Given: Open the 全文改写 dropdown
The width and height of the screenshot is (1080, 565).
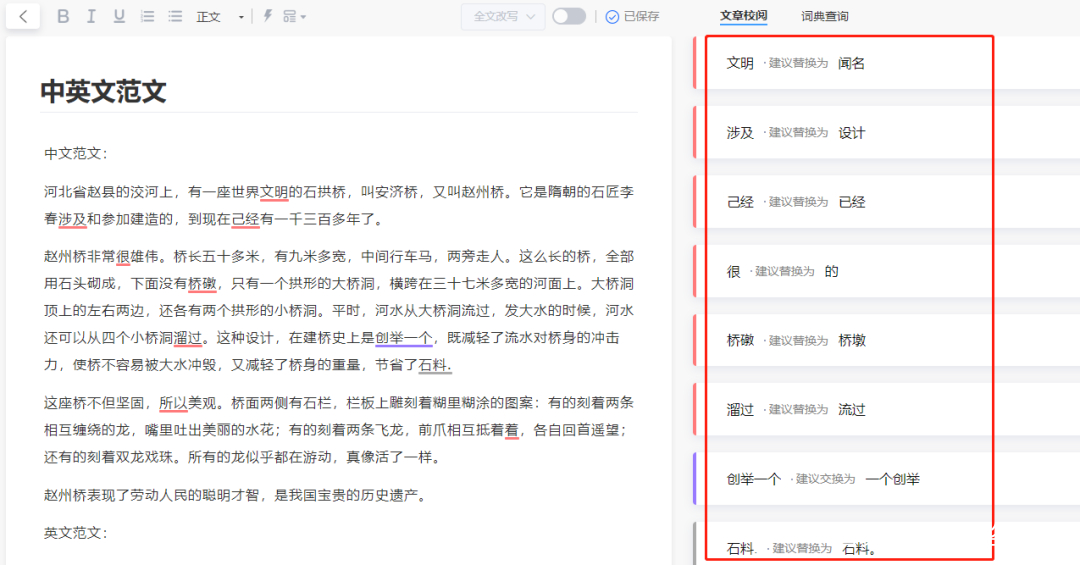Looking at the screenshot, I should coord(503,17).
